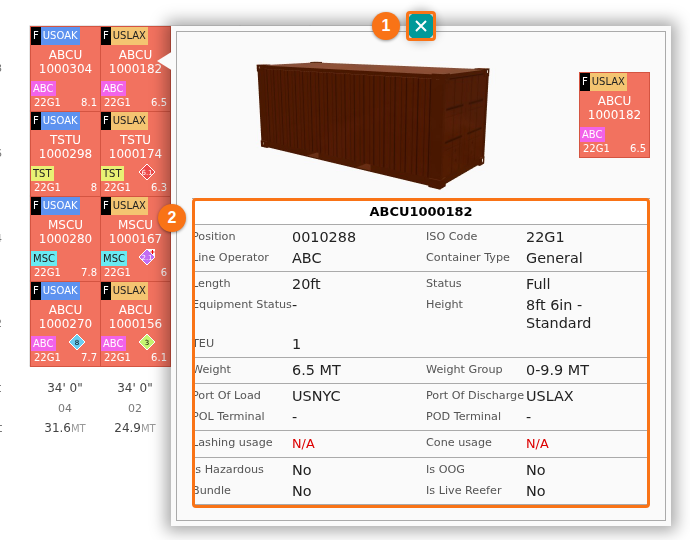Screen dimensions: 690x540
Task: Click the USLAX tag on TSTU 1000174
Action: pyautogui.click(x=129, y=120)
